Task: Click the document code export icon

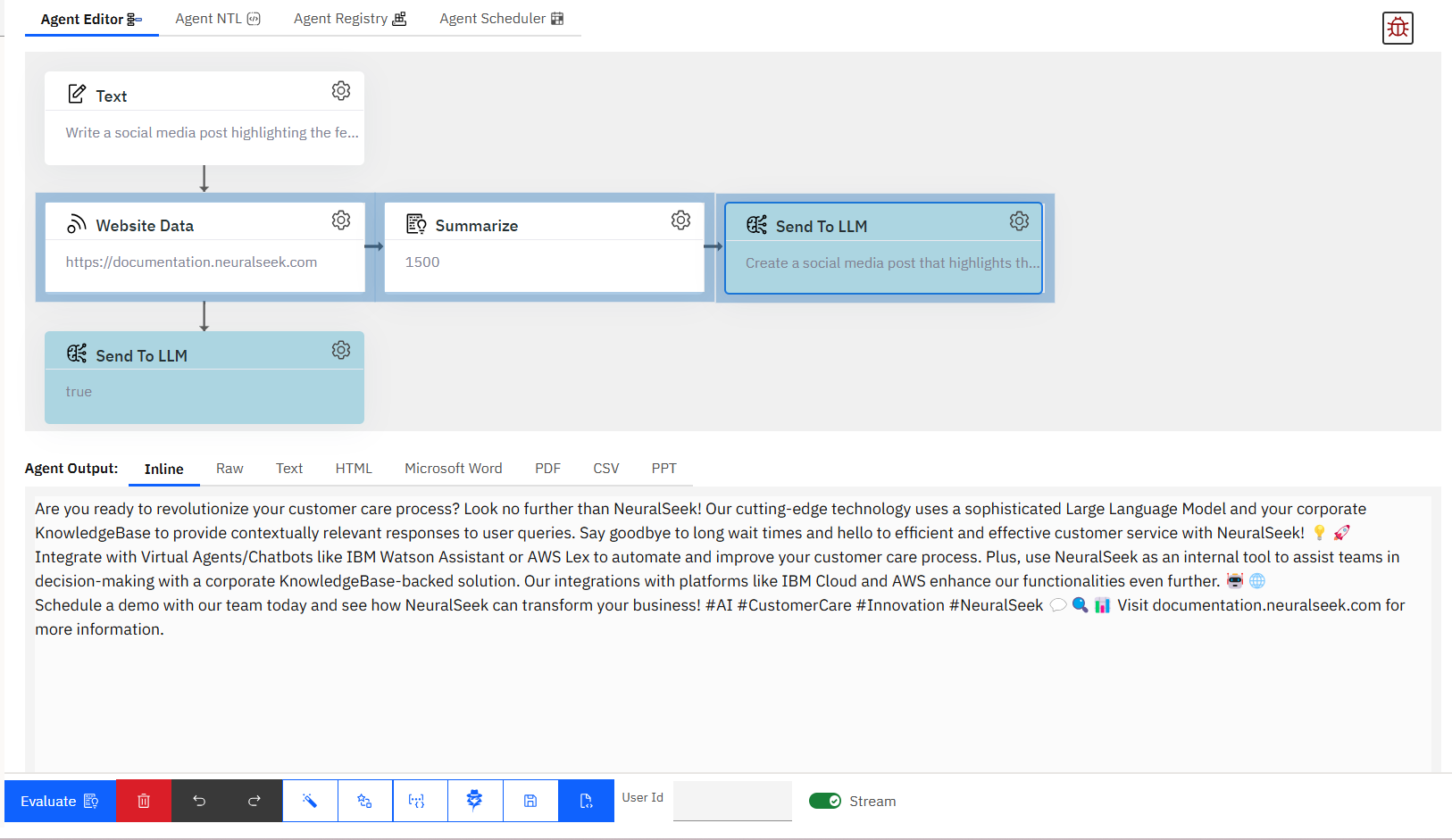Action: (x=586, y=801)
